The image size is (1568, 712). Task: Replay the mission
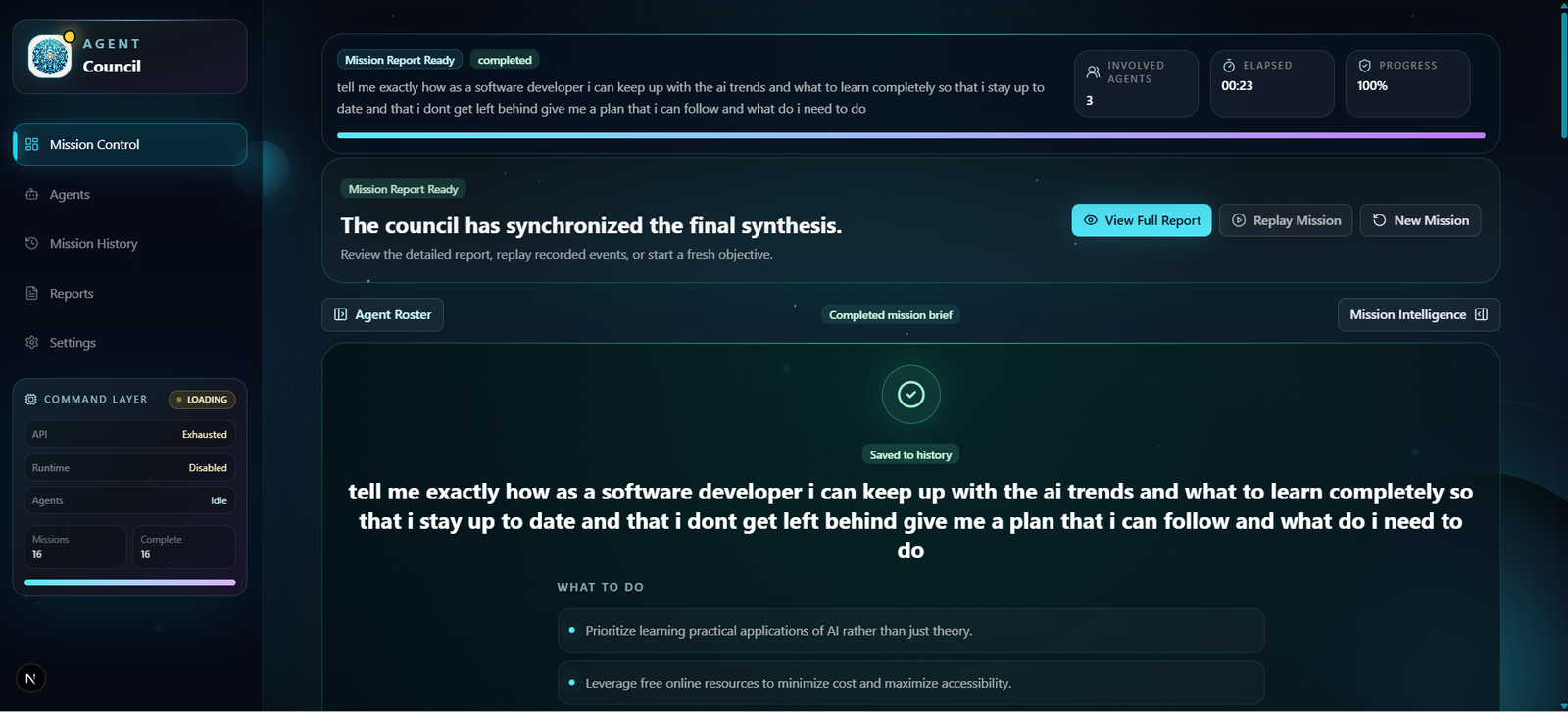pyautogui.click(x=1286, y=220)
